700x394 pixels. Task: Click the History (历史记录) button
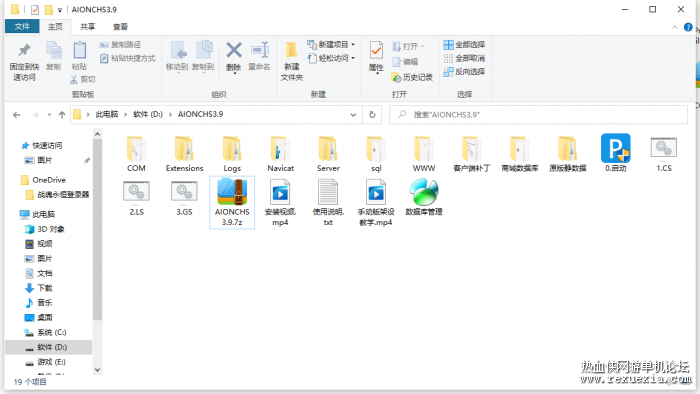click(x=412, y=77)
